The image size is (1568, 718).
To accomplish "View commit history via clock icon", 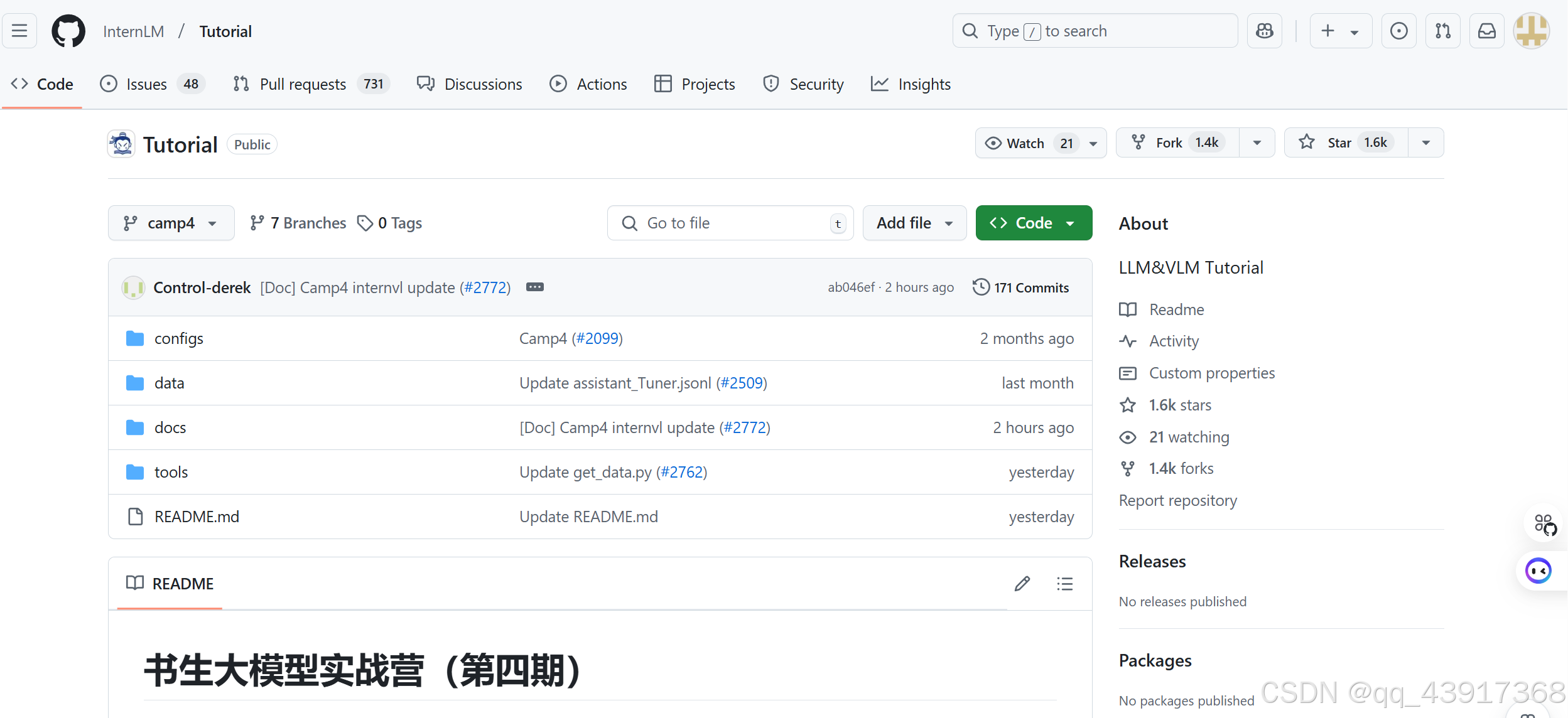I will [x=1020, y=287].
